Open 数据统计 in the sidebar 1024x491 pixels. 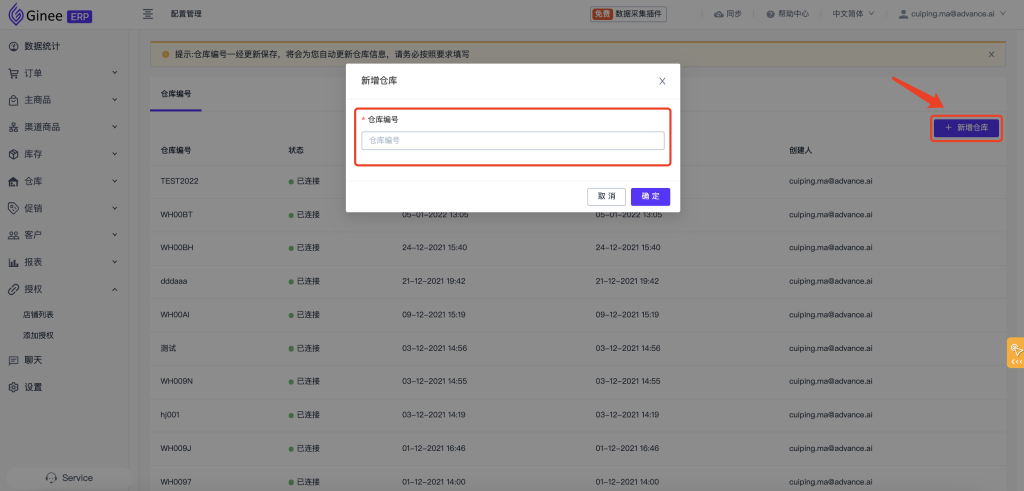pyautogui.click(x=42, y=46)
